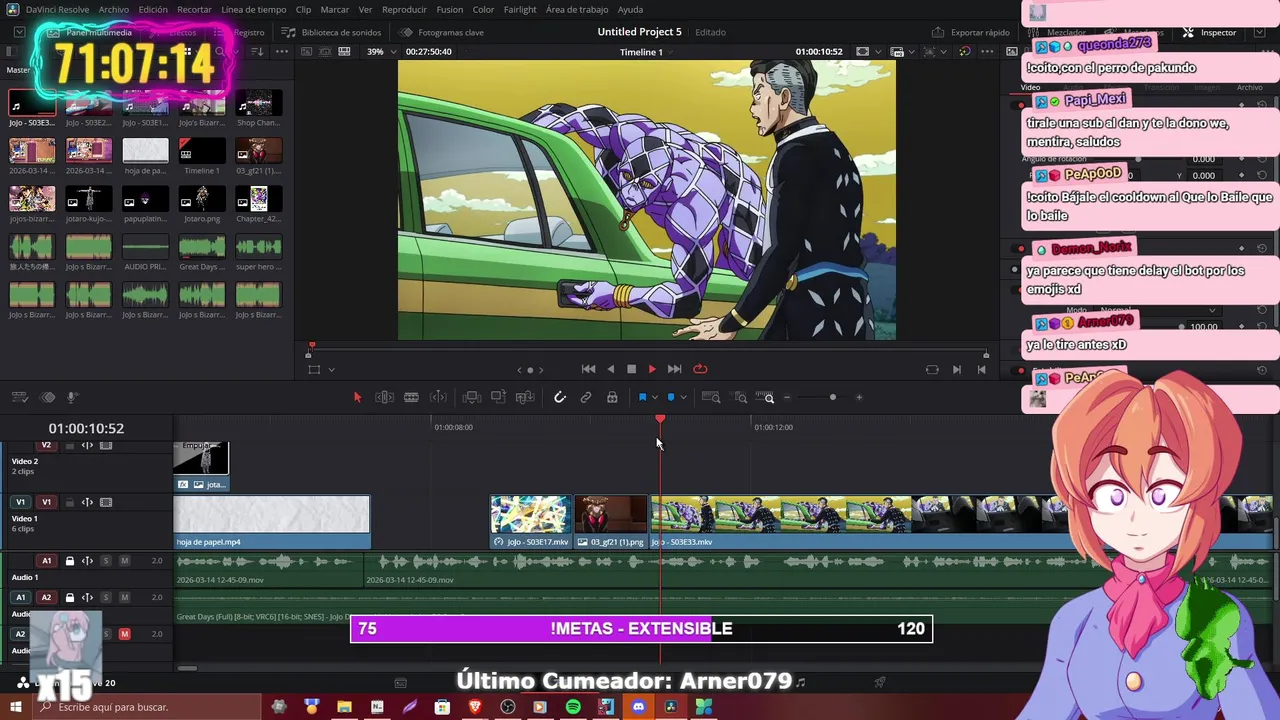Image resolution: width=1280 pixels, height=720 pixels.
Task: Toggle Loop playback button
Action: [x=700, y=369]
